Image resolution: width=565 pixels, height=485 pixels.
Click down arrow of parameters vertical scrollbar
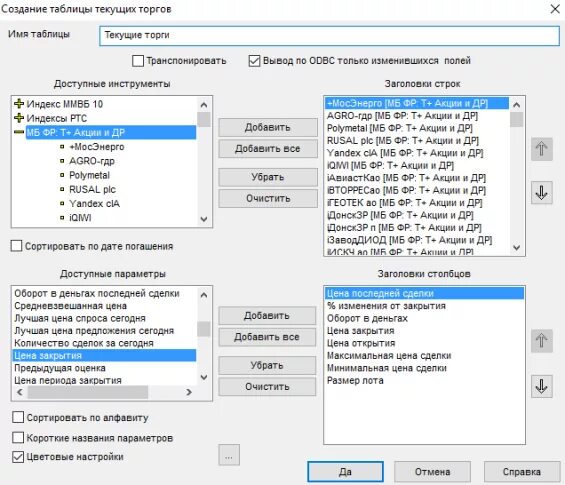click(x=204, y=378)
